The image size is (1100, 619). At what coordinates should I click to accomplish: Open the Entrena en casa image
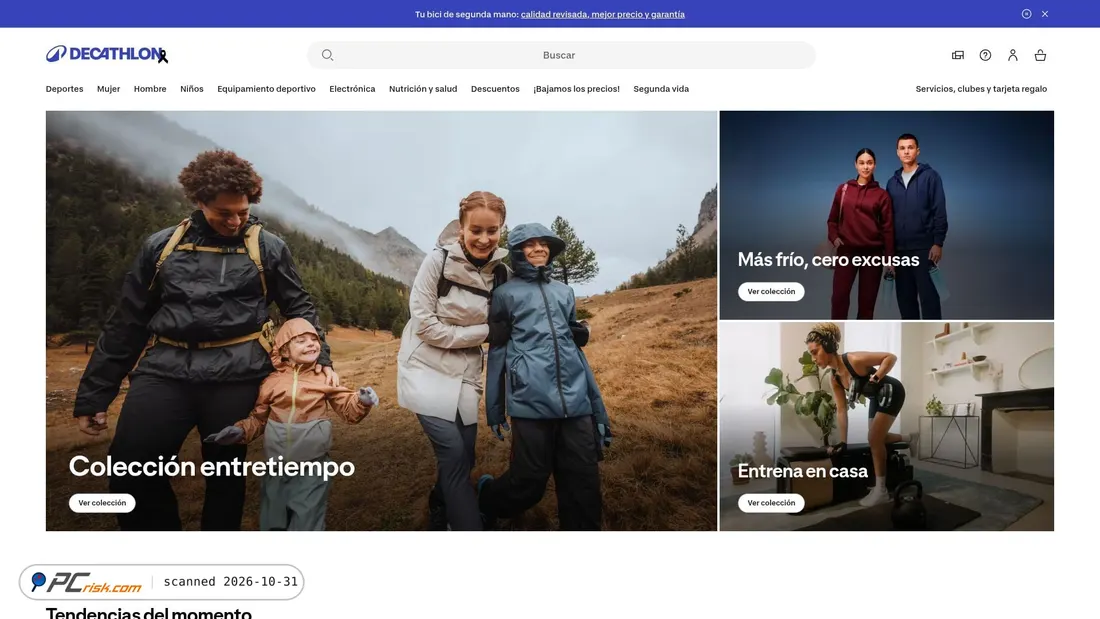[887, 427]
